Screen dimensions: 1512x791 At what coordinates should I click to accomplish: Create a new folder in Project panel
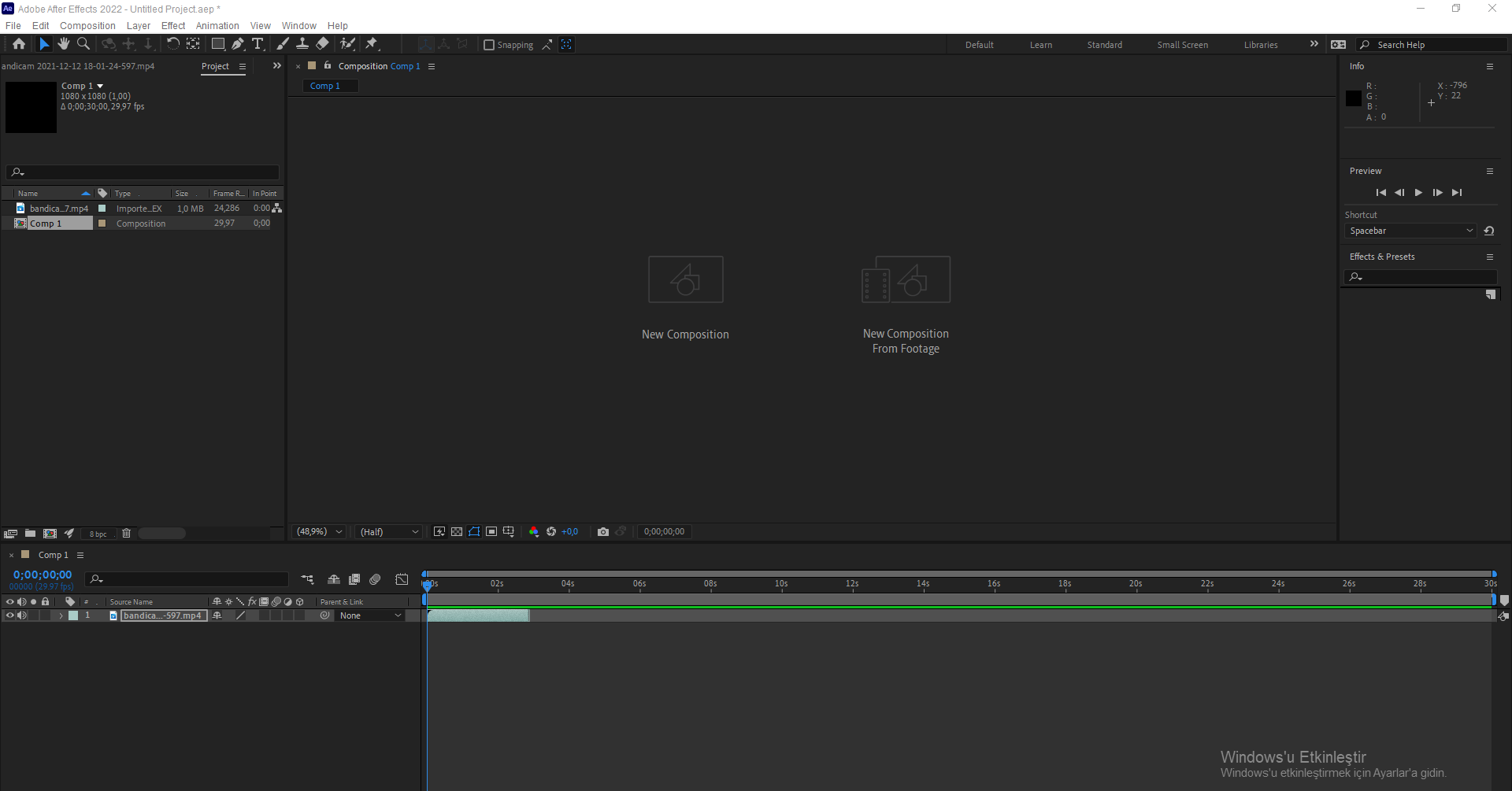30,534
